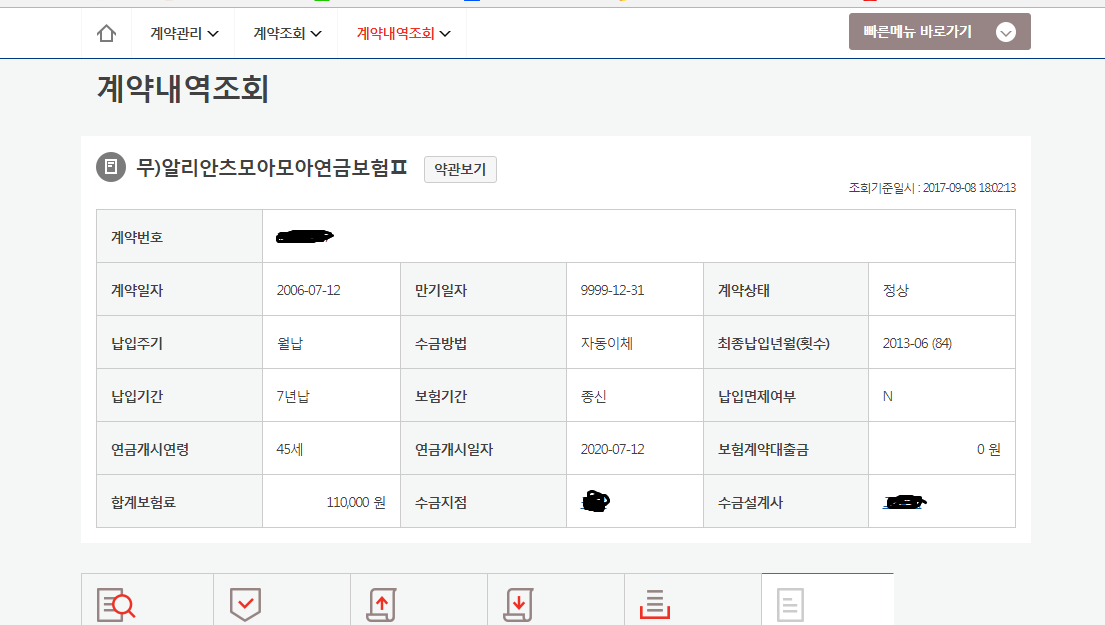Select the 합계보험료 value 110,000 원
Image resolution: width=1105 pixels, height=625 pixels.
356,502
